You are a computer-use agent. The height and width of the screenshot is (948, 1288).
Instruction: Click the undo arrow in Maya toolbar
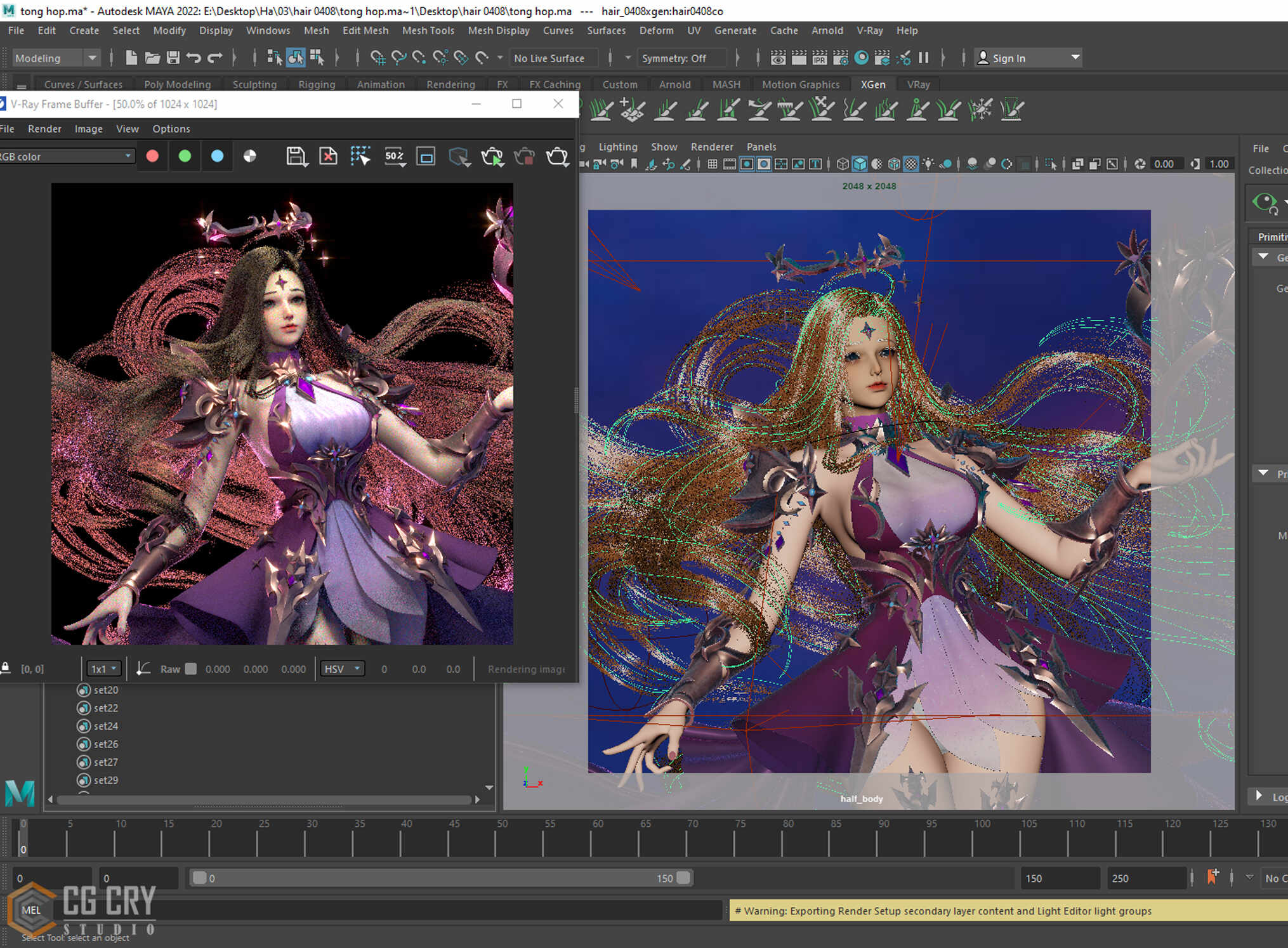coord(194,58)
